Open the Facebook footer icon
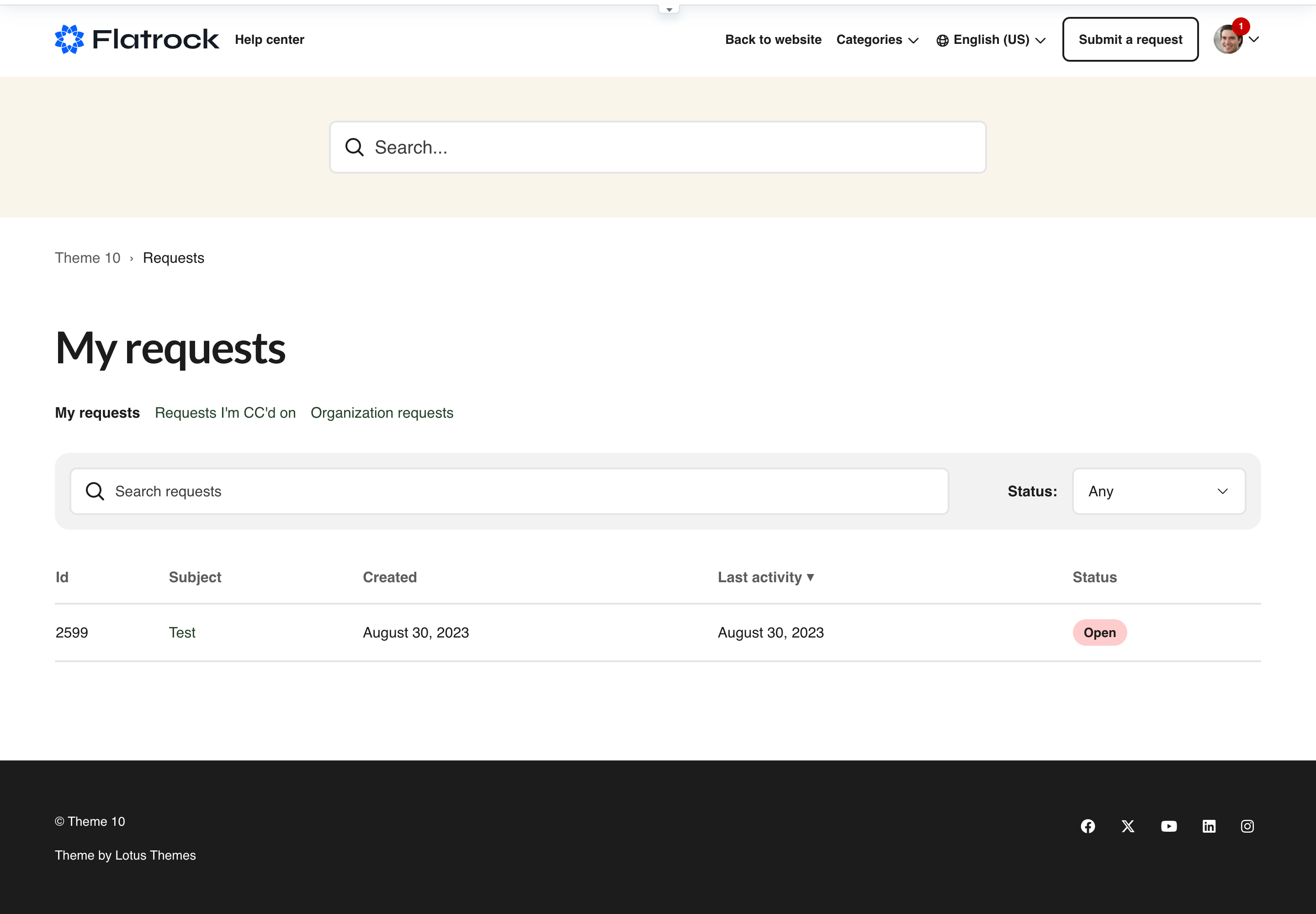This screenshot has height=914, width=1316. tap(1088, 826)
